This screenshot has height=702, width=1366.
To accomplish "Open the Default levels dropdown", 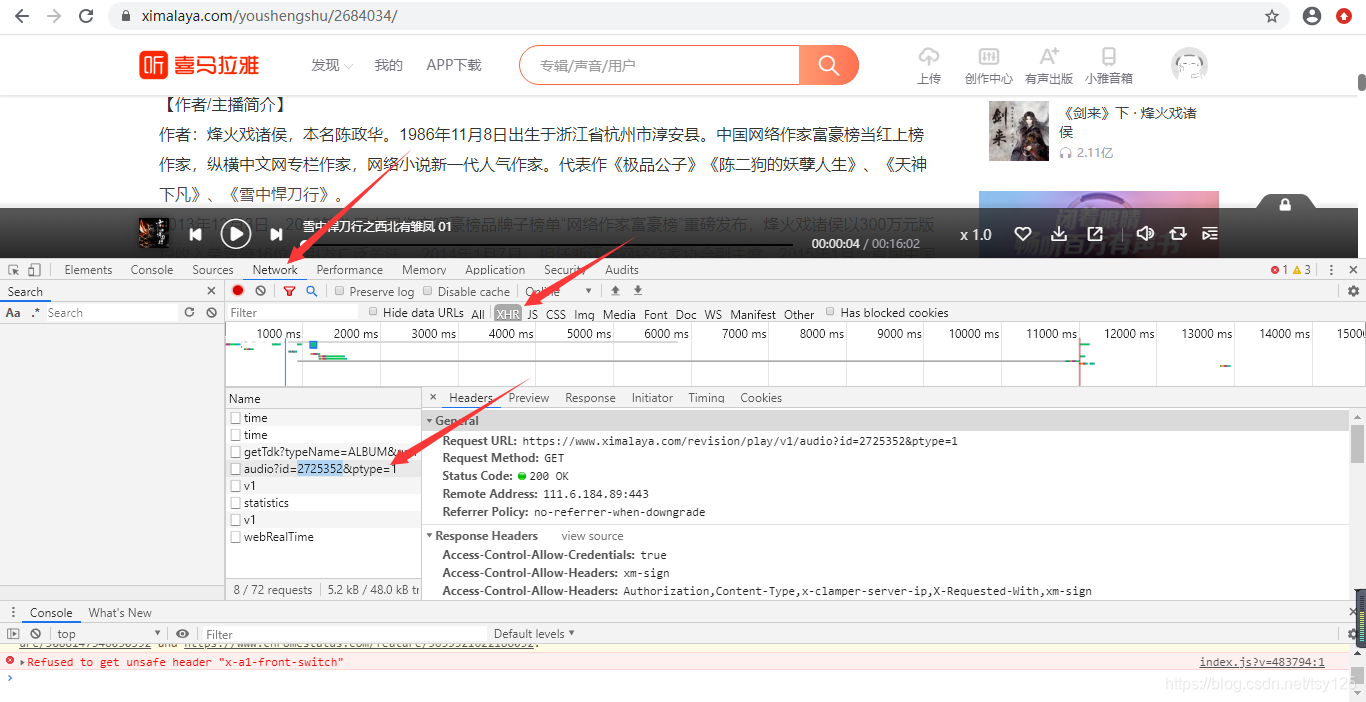I will coord(535,633).
